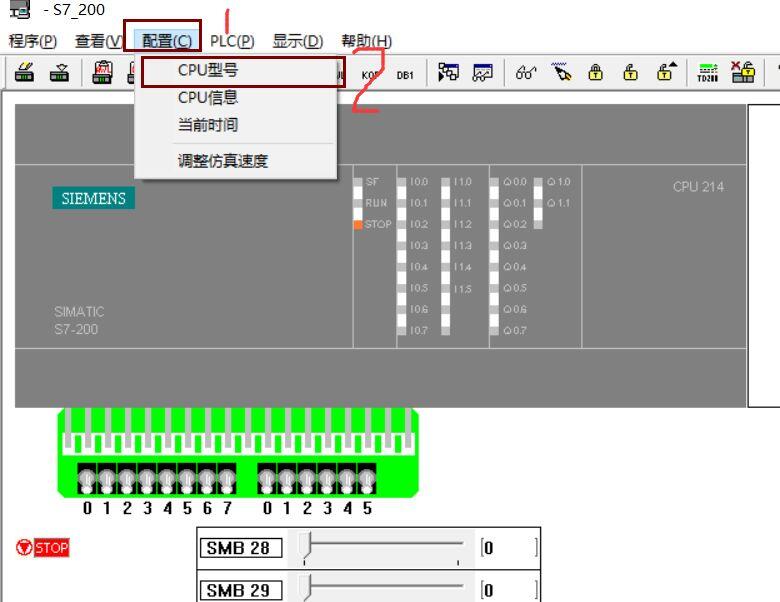Toggle input switch 6

207,480
